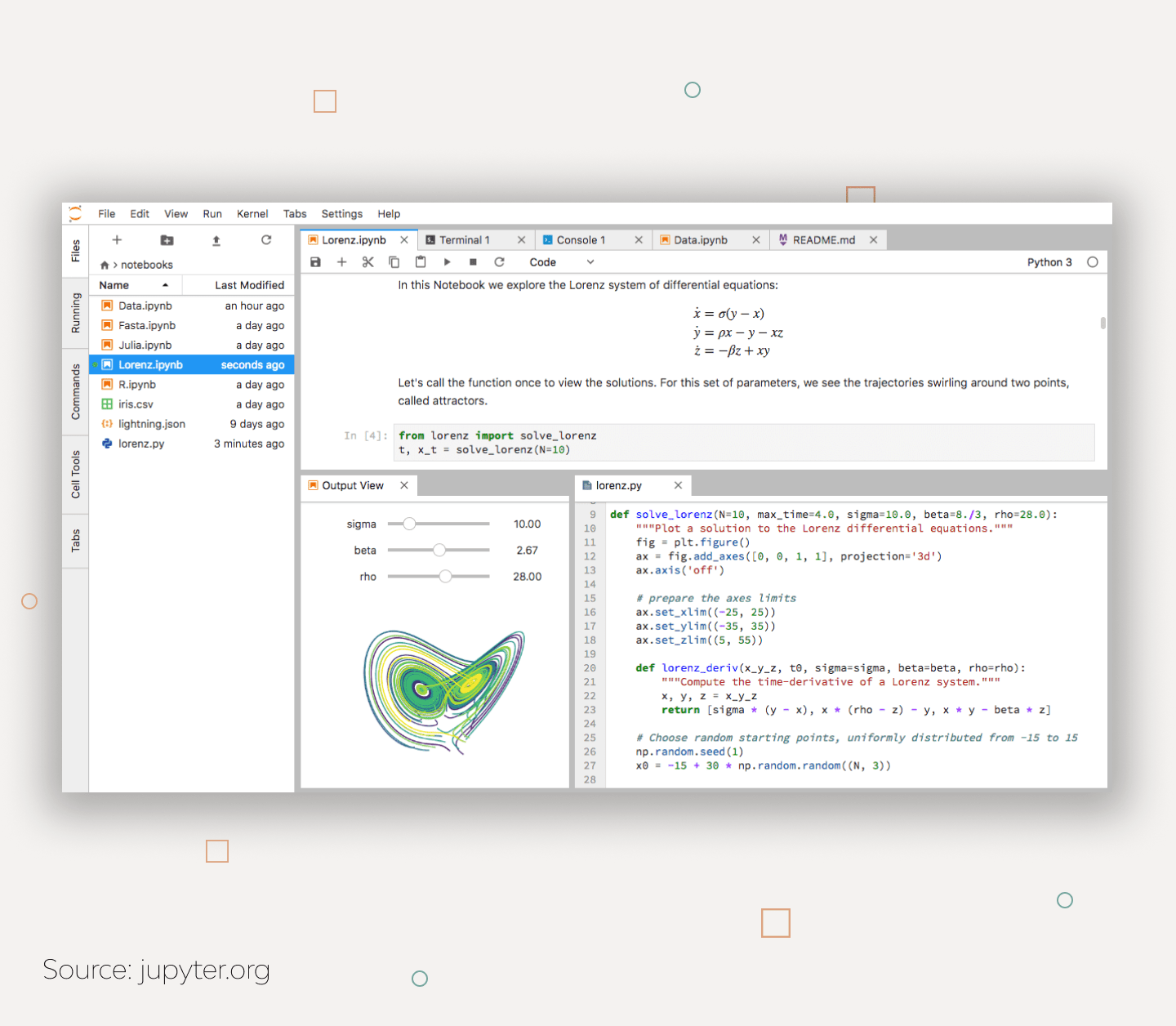Create a new folder in file browser
1176x1026 pixels.
click(167, 240)
